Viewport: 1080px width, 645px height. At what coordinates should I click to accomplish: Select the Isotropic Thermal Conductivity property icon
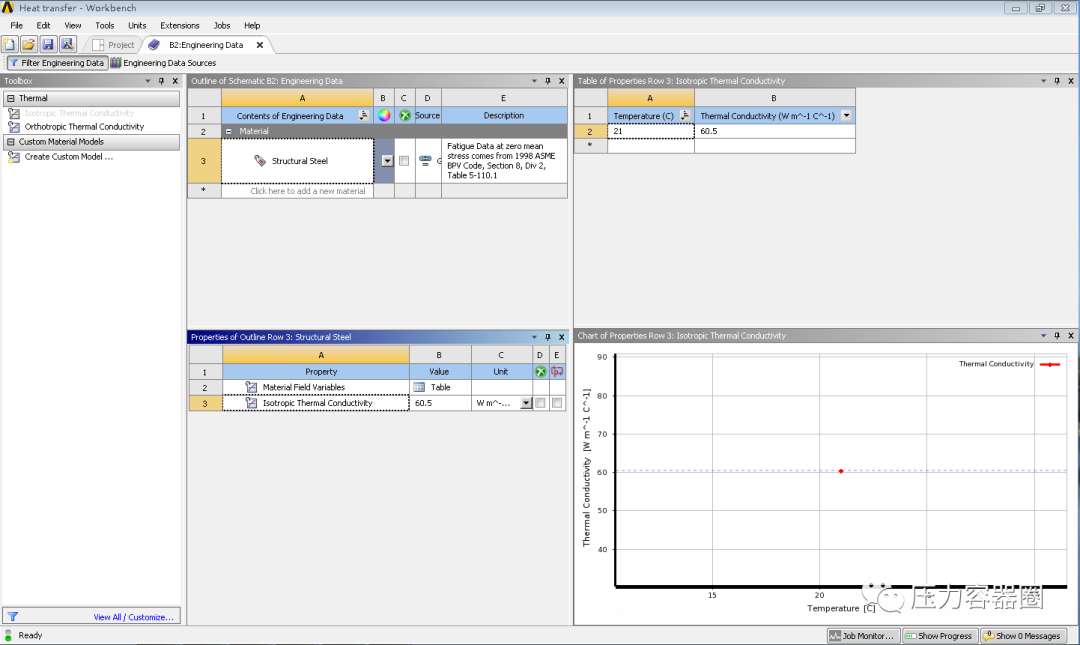pos(251,401)
